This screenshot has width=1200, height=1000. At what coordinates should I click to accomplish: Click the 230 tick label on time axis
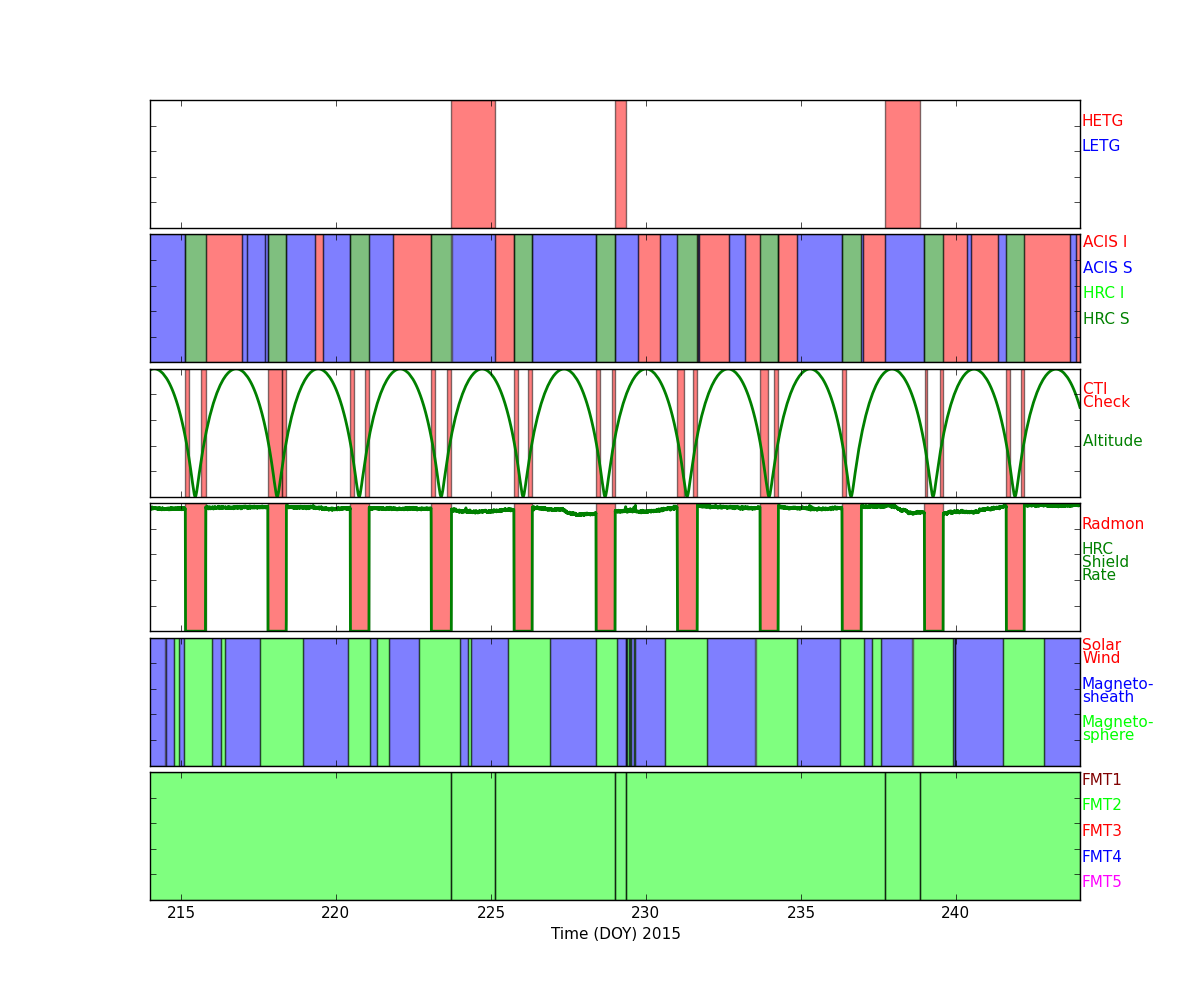(645, 913)
